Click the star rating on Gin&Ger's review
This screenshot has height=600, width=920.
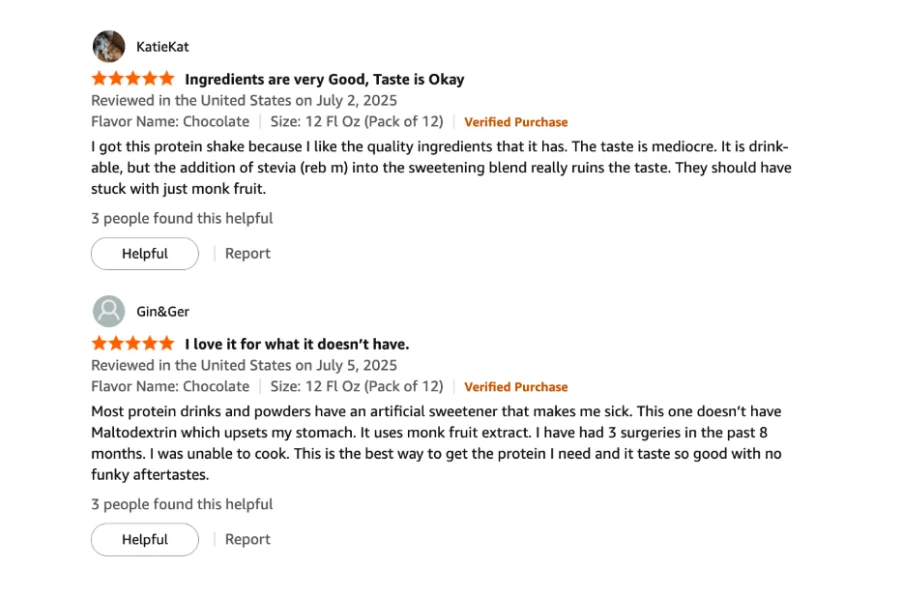131,342
